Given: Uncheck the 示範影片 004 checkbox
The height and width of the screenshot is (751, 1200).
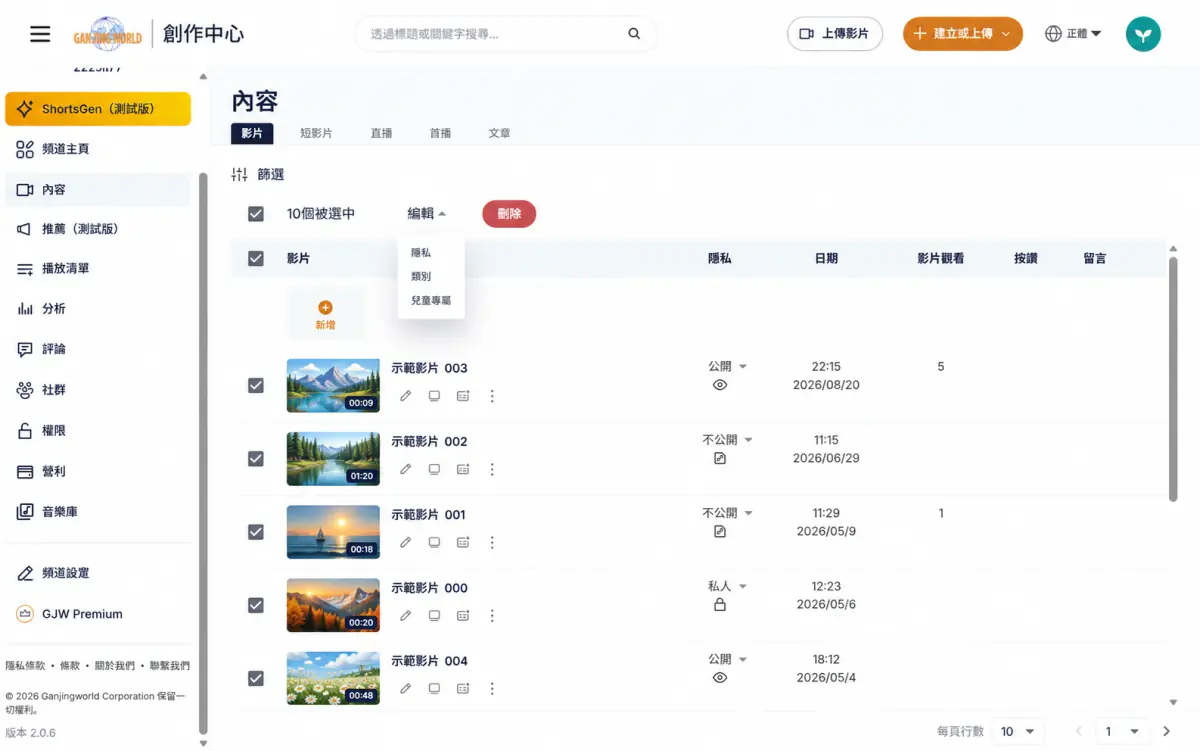Looking at the screenshot, I should coord(256,678).
